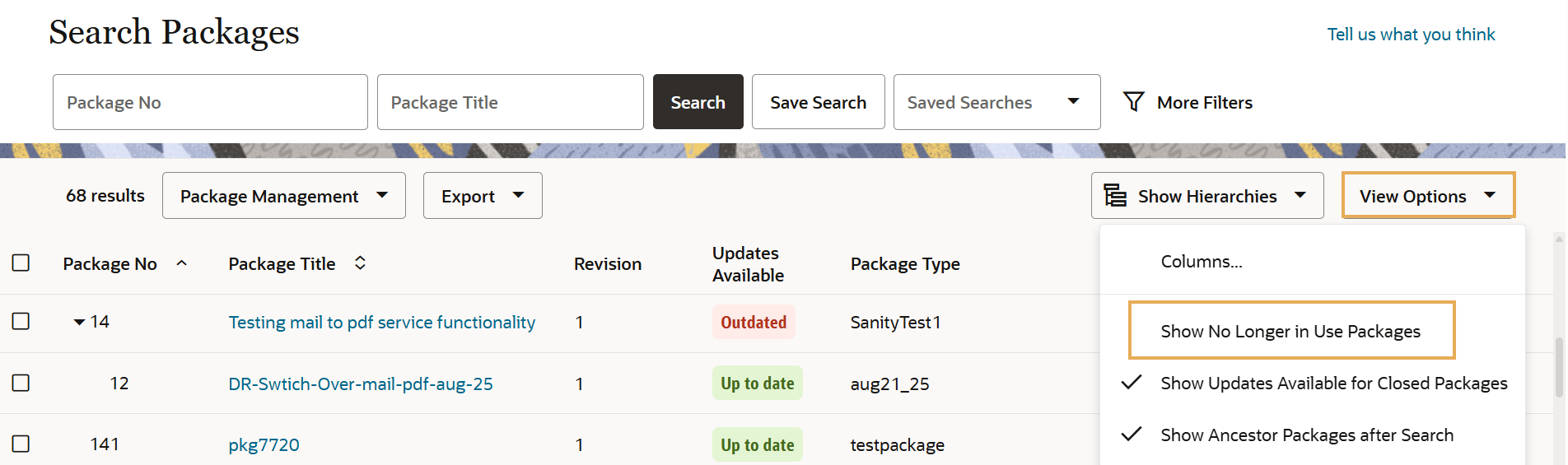This screenshot has width=1568, height=465.
Task: Click Up to date badge for pkg7720
Action: pyautogui.click(x=757, y=444)
